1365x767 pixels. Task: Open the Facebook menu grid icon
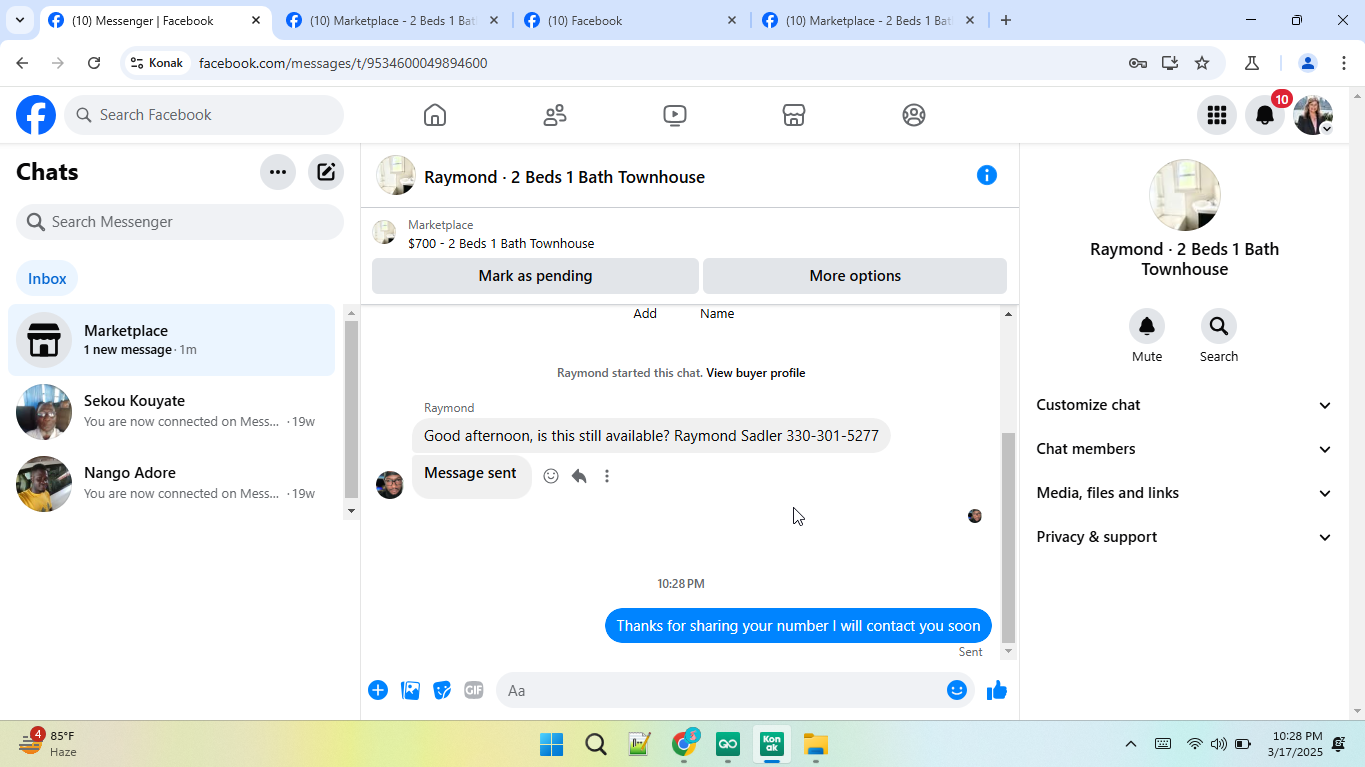pos(1217,115)
